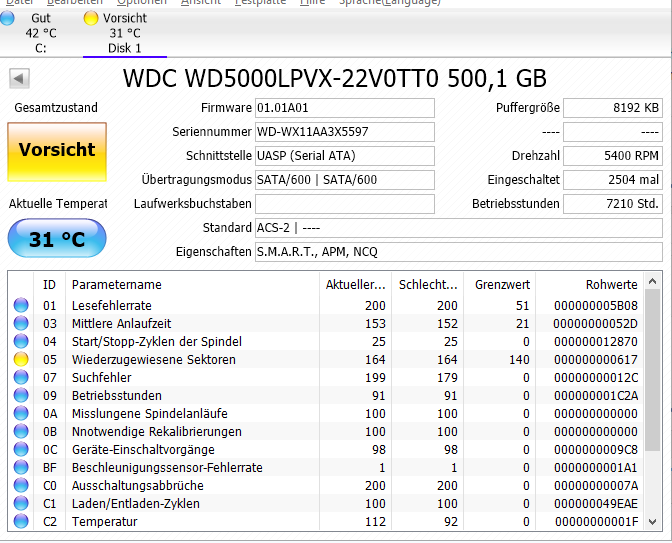The height and width of the screenshot is (543, 672).
Task: Click the blue Gut status circle for drive C:
Action: click(x=7, y=18)
